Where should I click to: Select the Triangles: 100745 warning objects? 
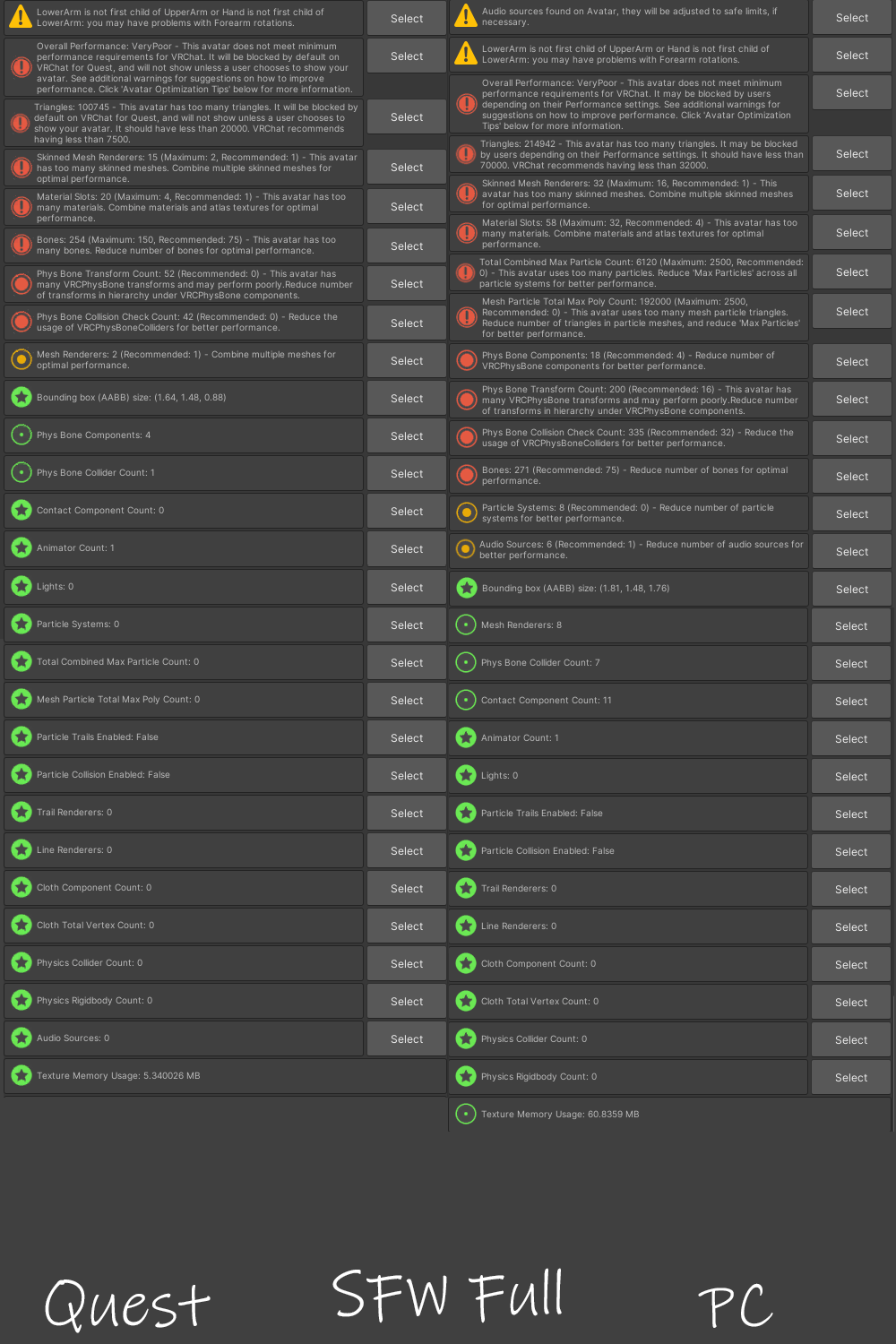coord(407,117)
